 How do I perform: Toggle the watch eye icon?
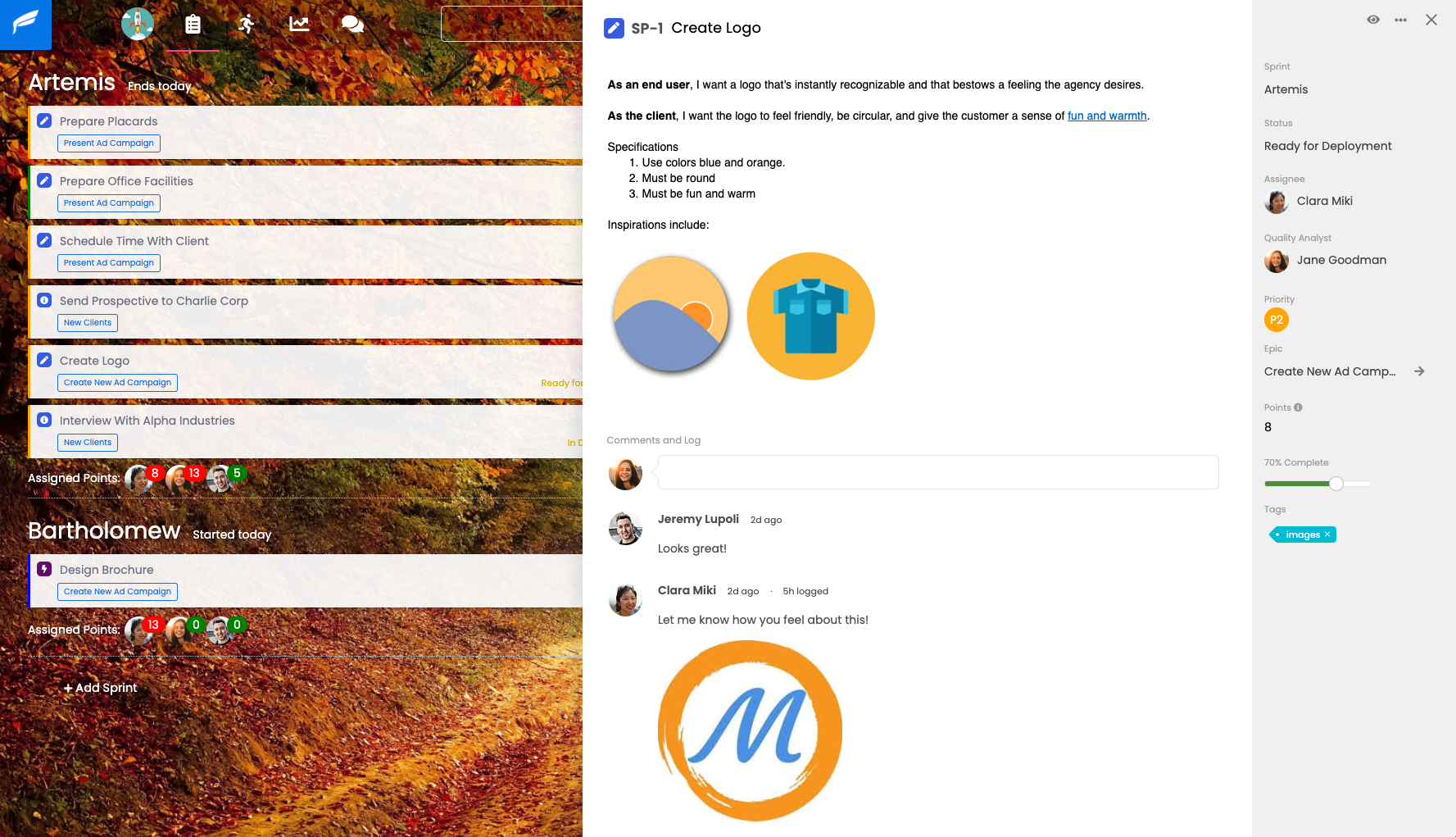1373,20
